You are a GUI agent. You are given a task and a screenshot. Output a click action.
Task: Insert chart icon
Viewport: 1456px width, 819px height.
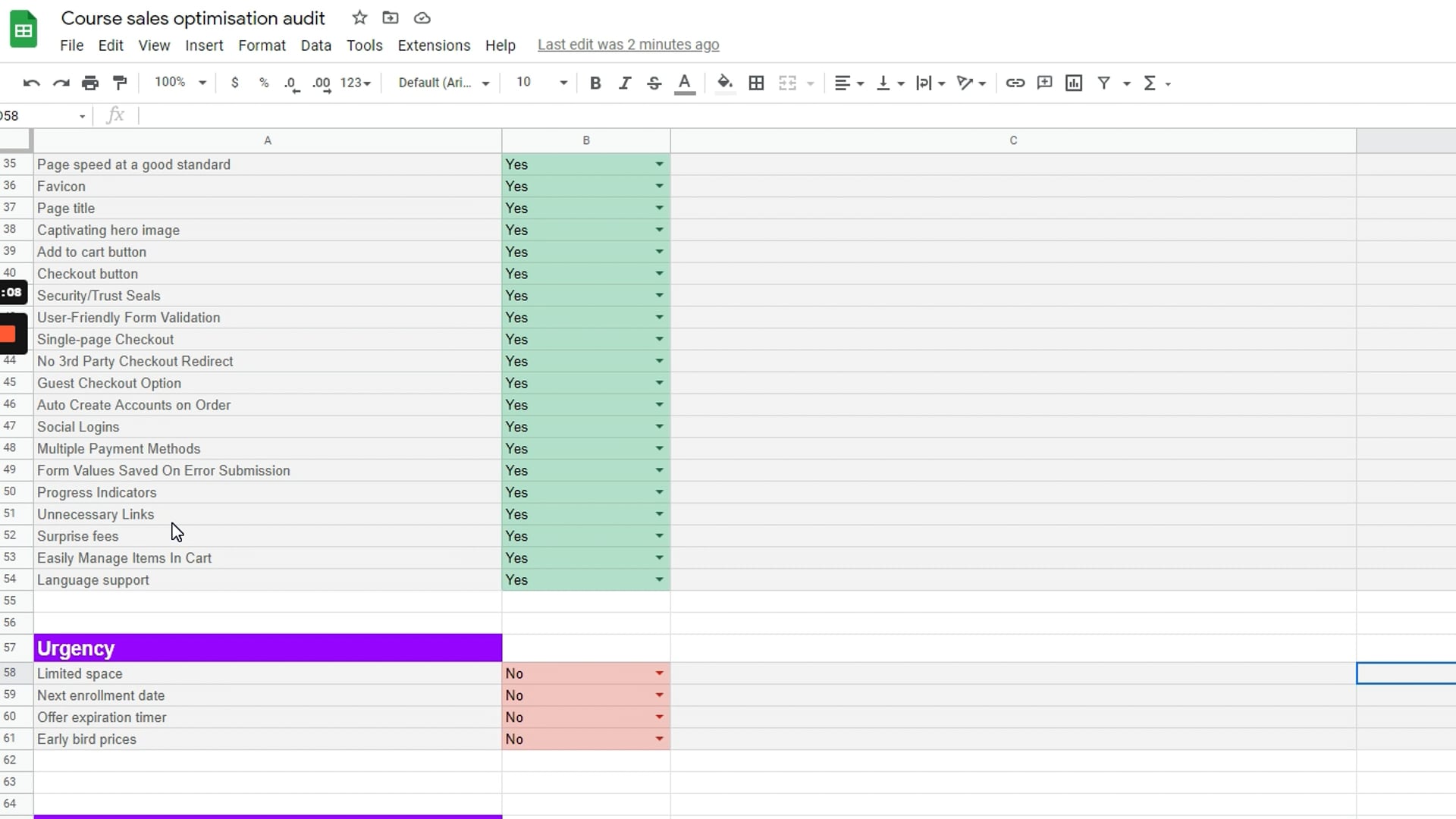[1074, 83]
